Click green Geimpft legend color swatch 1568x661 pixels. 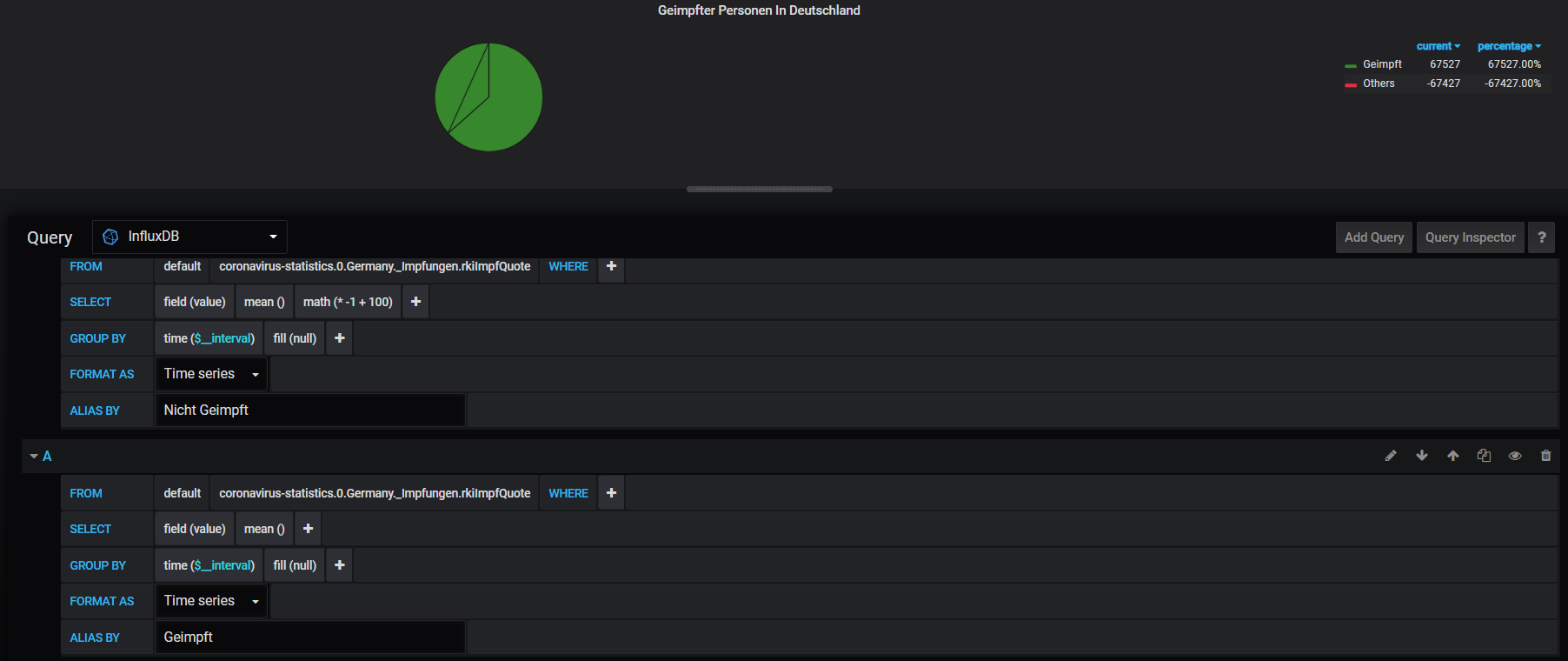(x=1351, y=65)
